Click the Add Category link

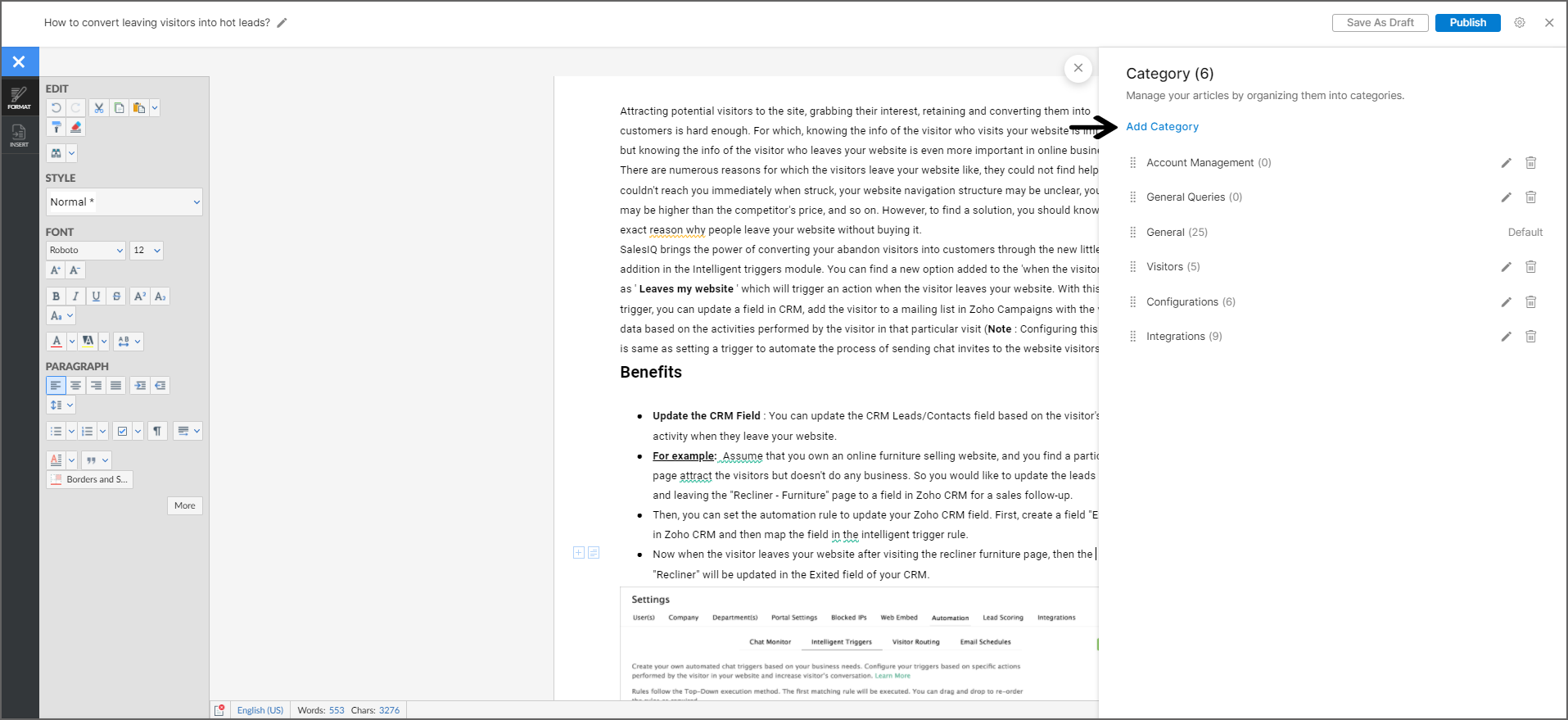(1162, 127)
